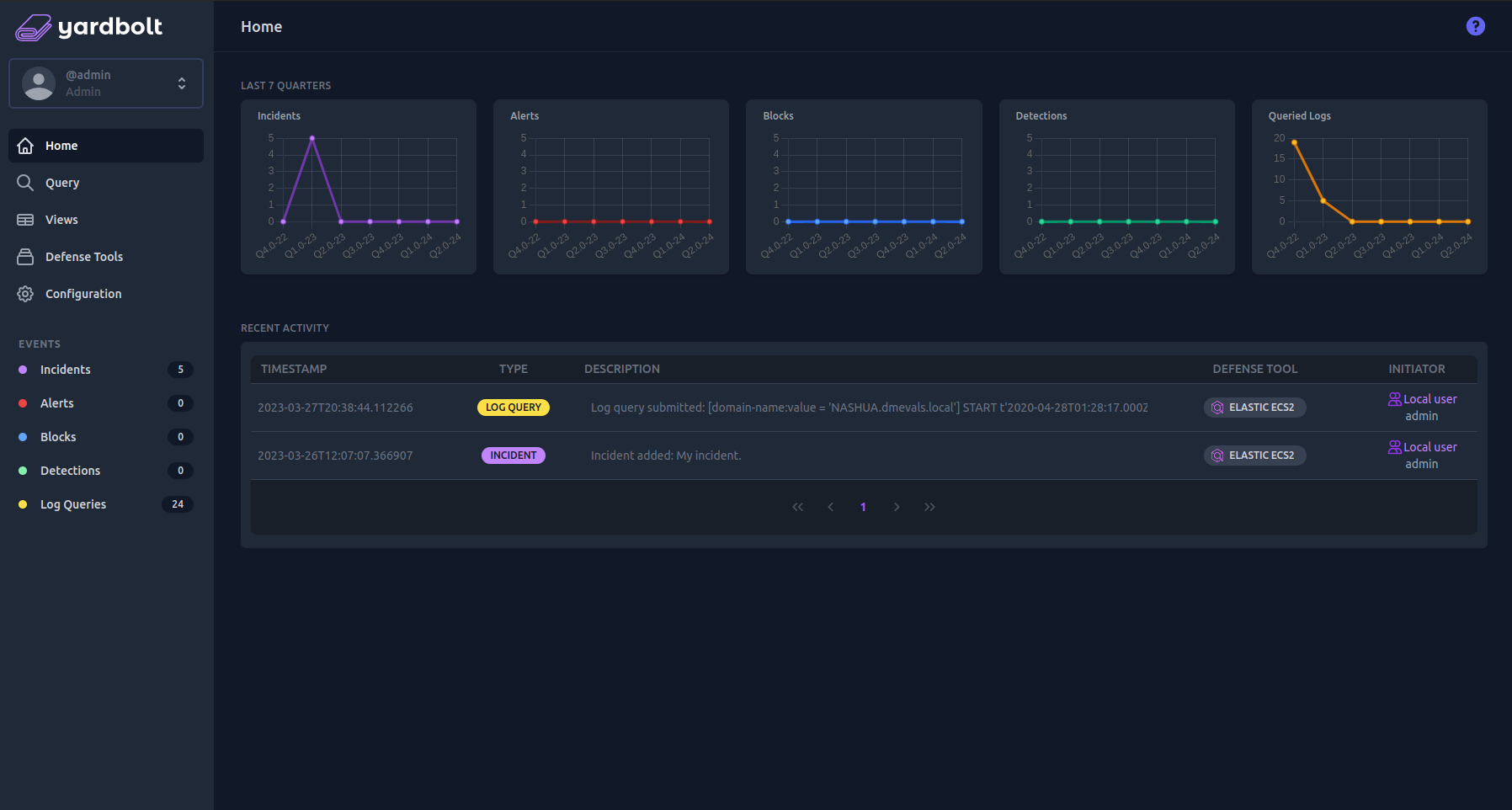
Task: Click ELASTIC ECS2 tag in log query row
Action: pyautogui.click(x=1255, y=408)
